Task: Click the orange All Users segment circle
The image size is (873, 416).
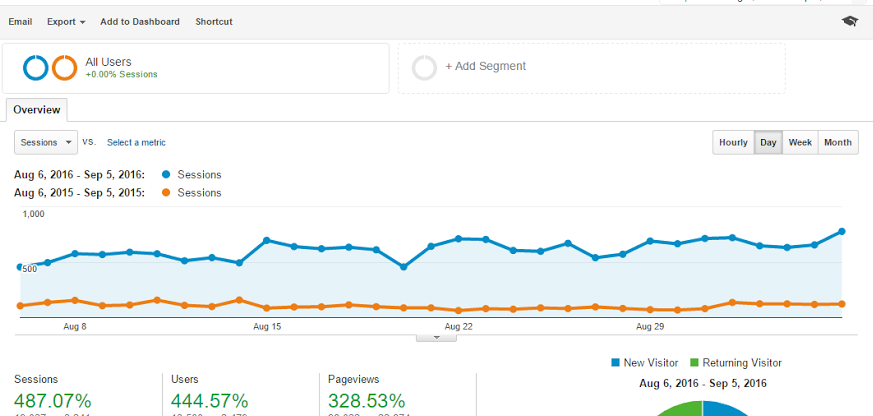Action: tap(65, 67)
